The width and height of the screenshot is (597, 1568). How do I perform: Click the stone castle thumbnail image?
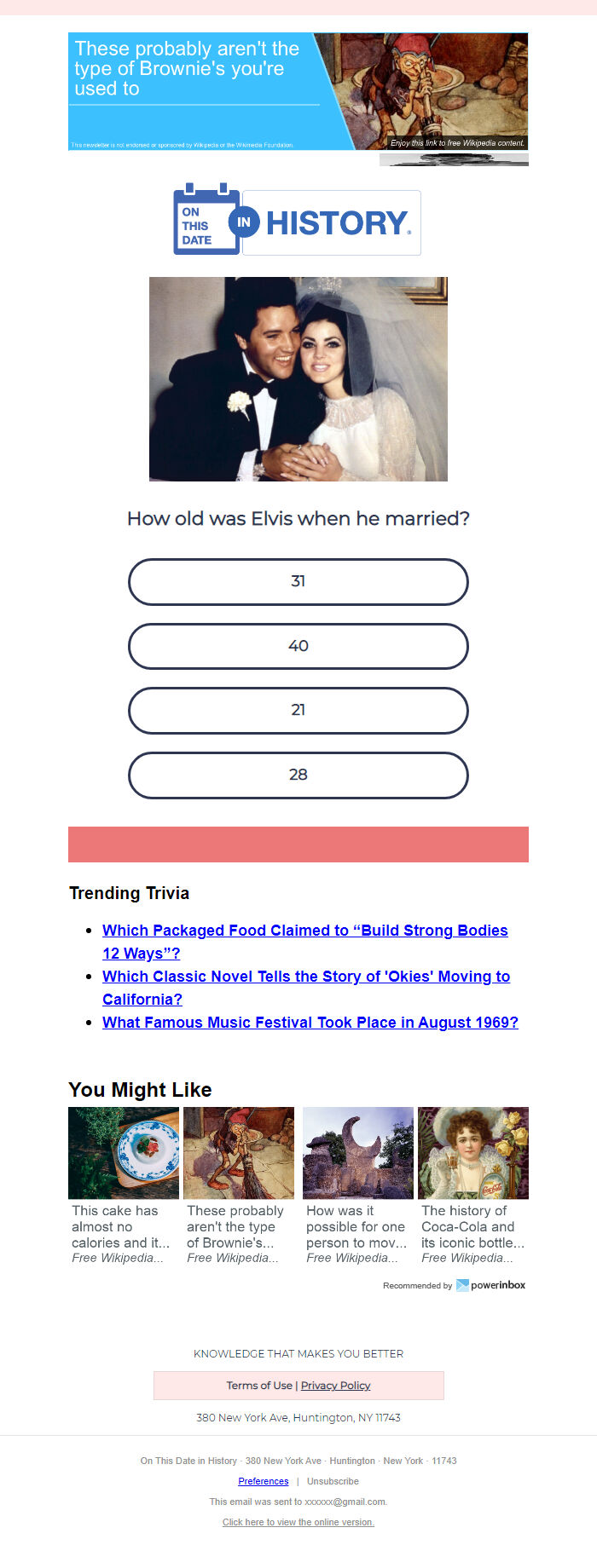tap(358, 1153)
